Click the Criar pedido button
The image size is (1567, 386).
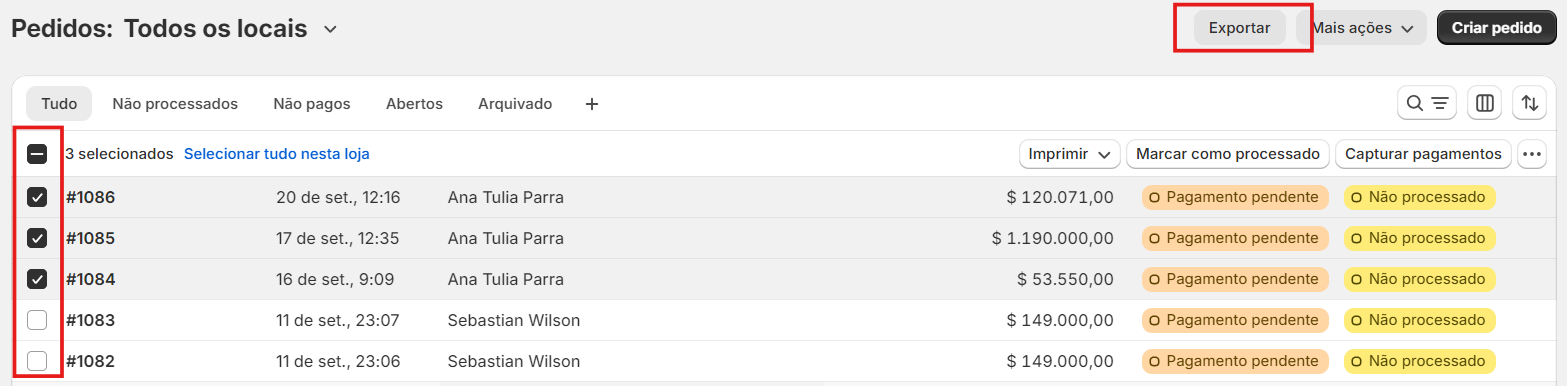pos(1496,28)
